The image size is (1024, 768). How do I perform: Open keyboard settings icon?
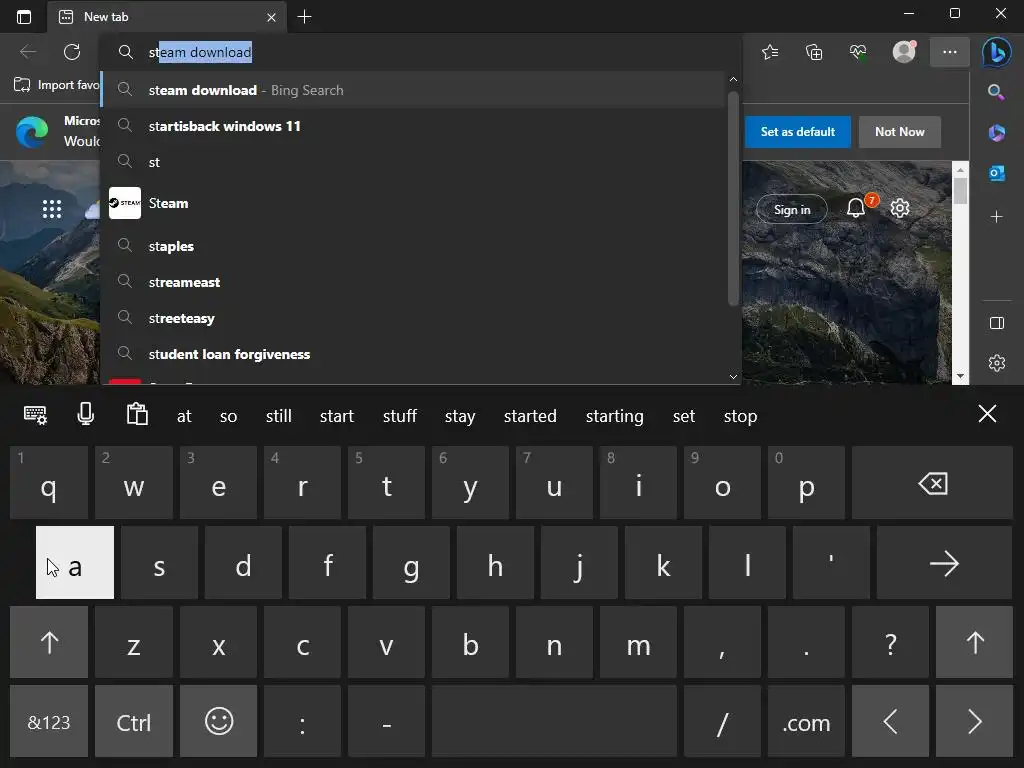[35, 415]
